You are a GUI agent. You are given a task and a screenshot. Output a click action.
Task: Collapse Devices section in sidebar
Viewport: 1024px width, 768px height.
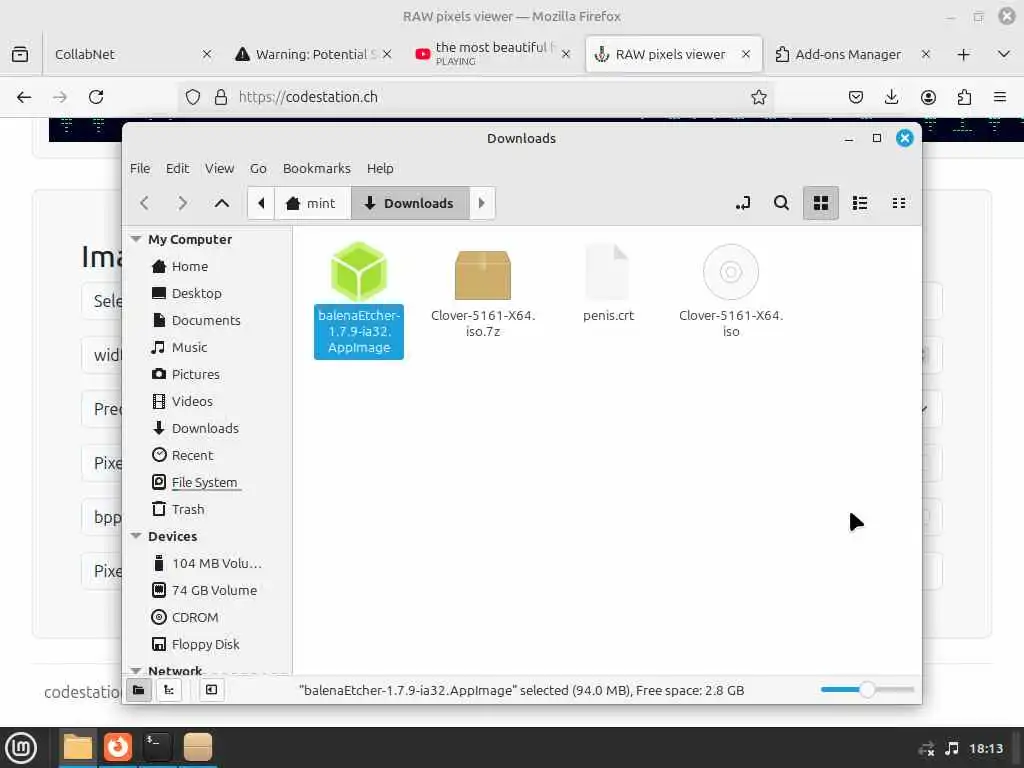(x=136, y=536)
